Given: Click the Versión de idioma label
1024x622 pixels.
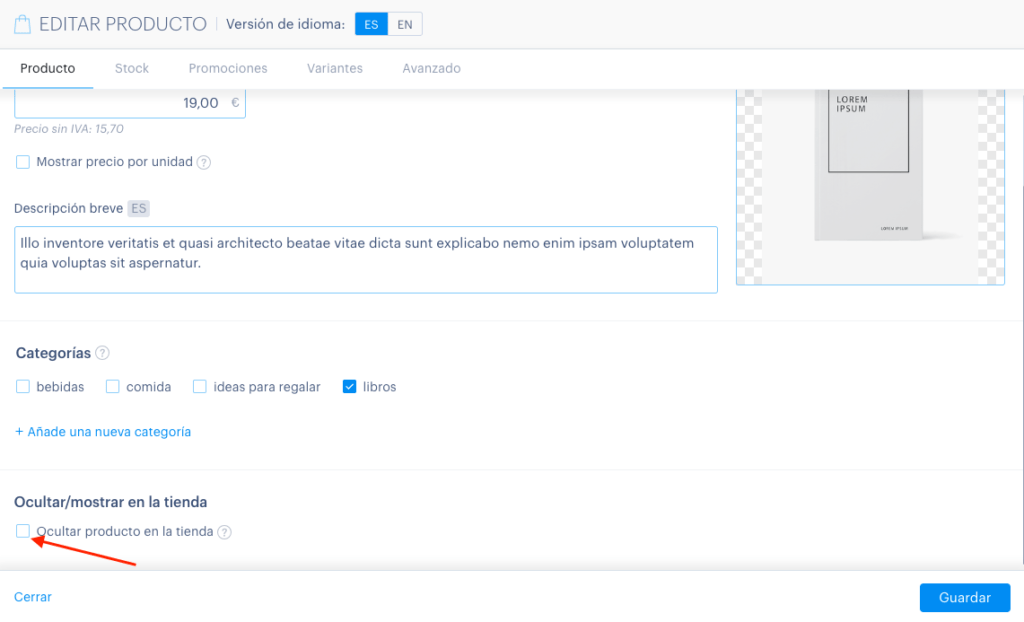Looking at the screenshot, I should [x=285, y=24].
